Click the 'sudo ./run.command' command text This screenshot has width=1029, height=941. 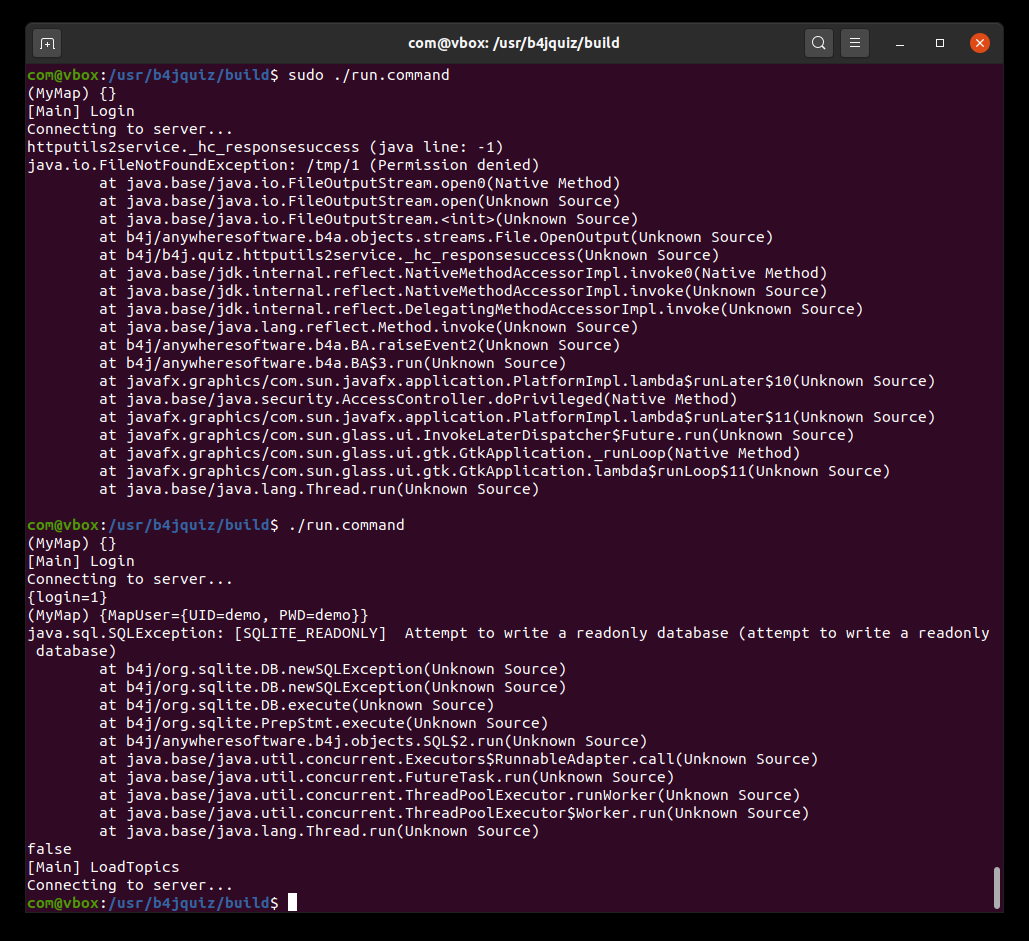coord(368,75)
